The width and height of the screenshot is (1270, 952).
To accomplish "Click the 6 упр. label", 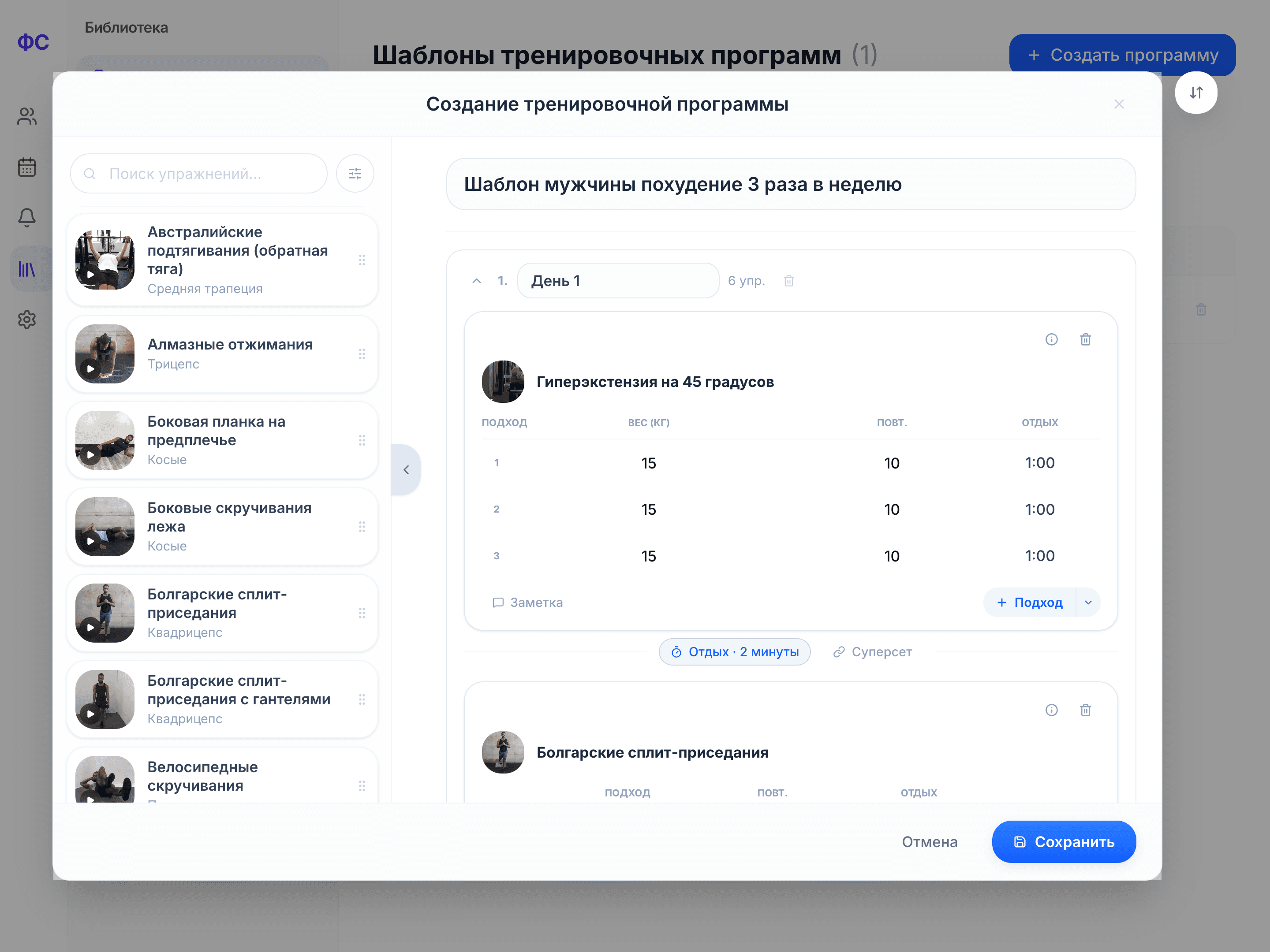I will click(746, 281).
